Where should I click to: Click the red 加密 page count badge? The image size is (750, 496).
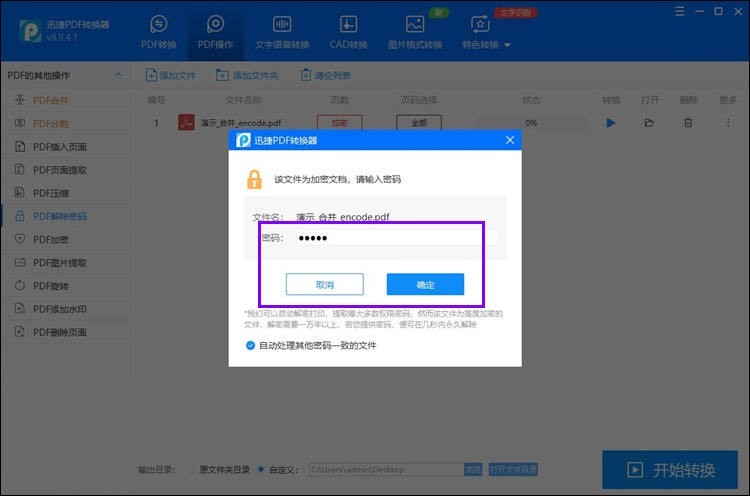pyautogui.click(x=340, y=123)
